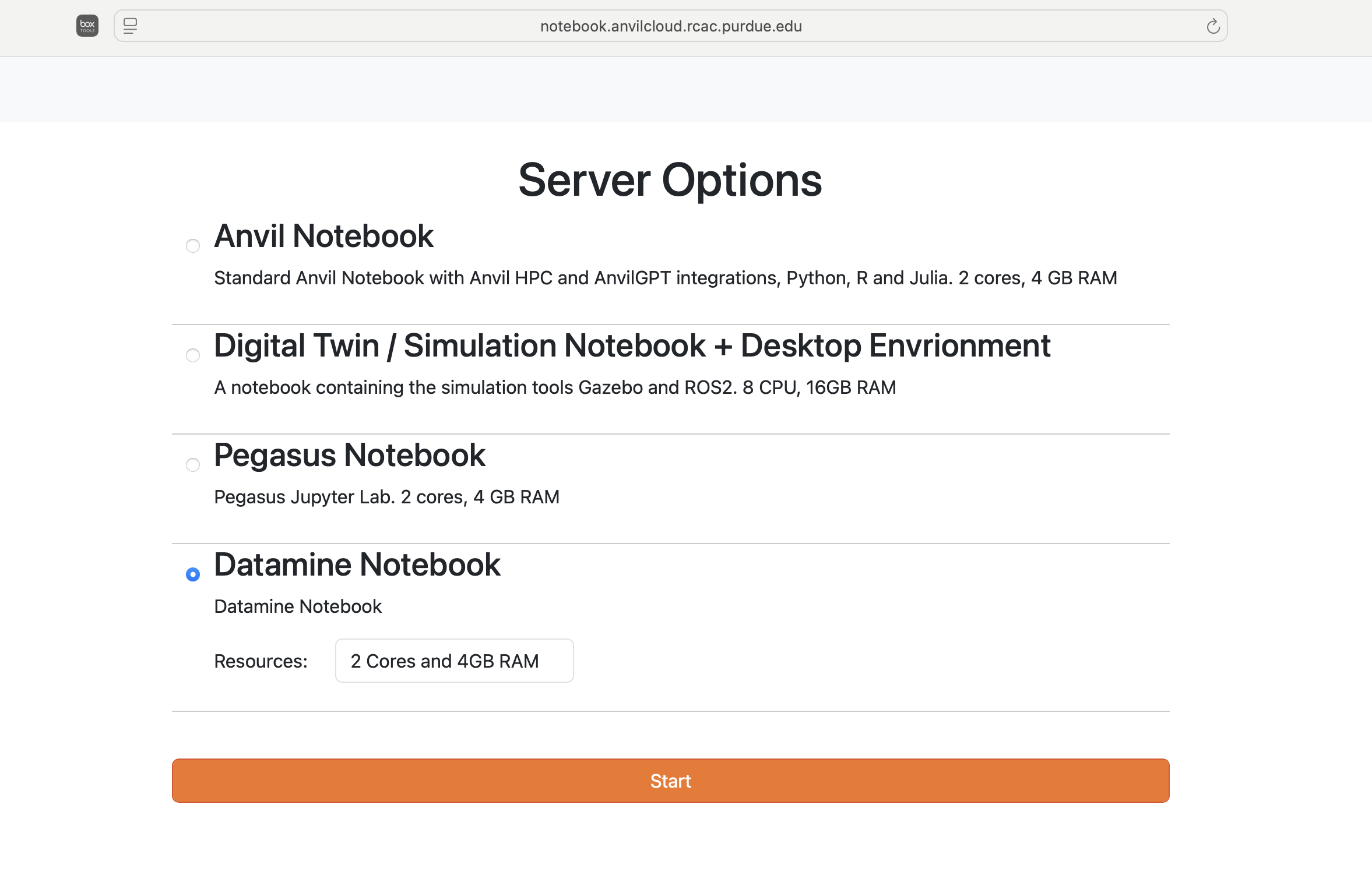Click the Pegasus Notebook title text
The image size is (1372, 896).
tap(350, 456)
